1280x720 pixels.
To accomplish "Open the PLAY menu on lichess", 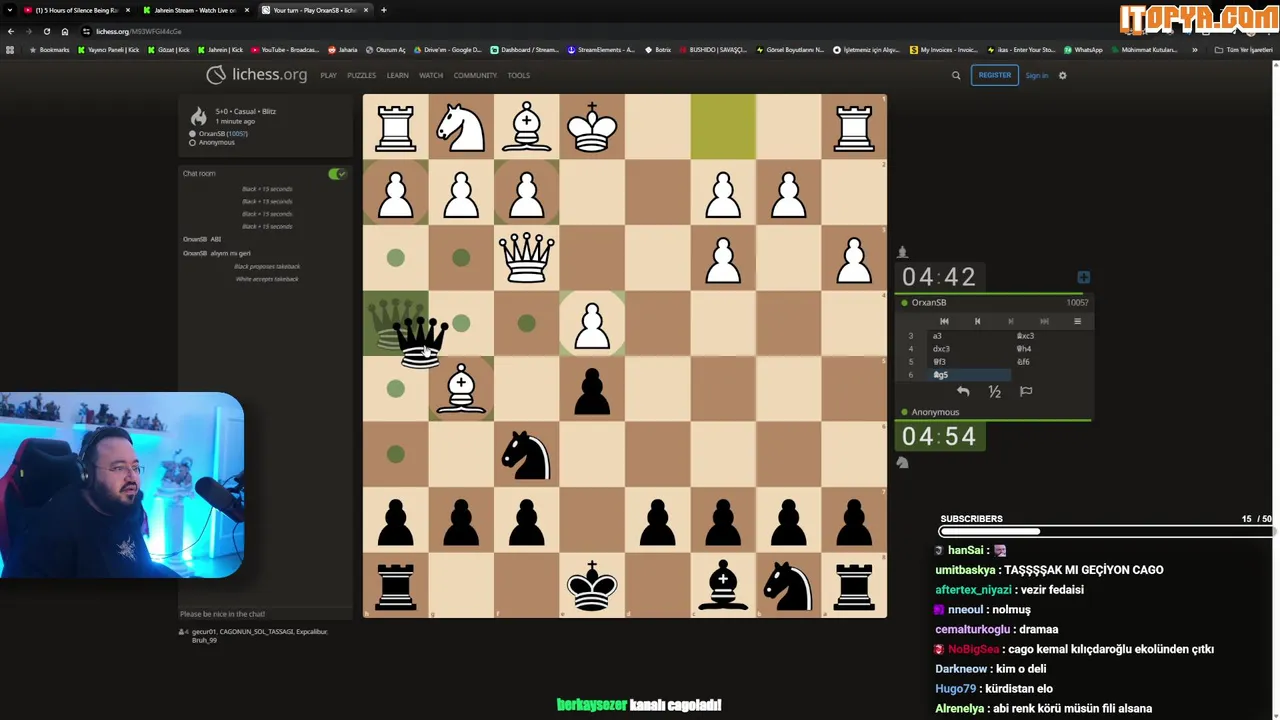I will (x=328, y=75).
